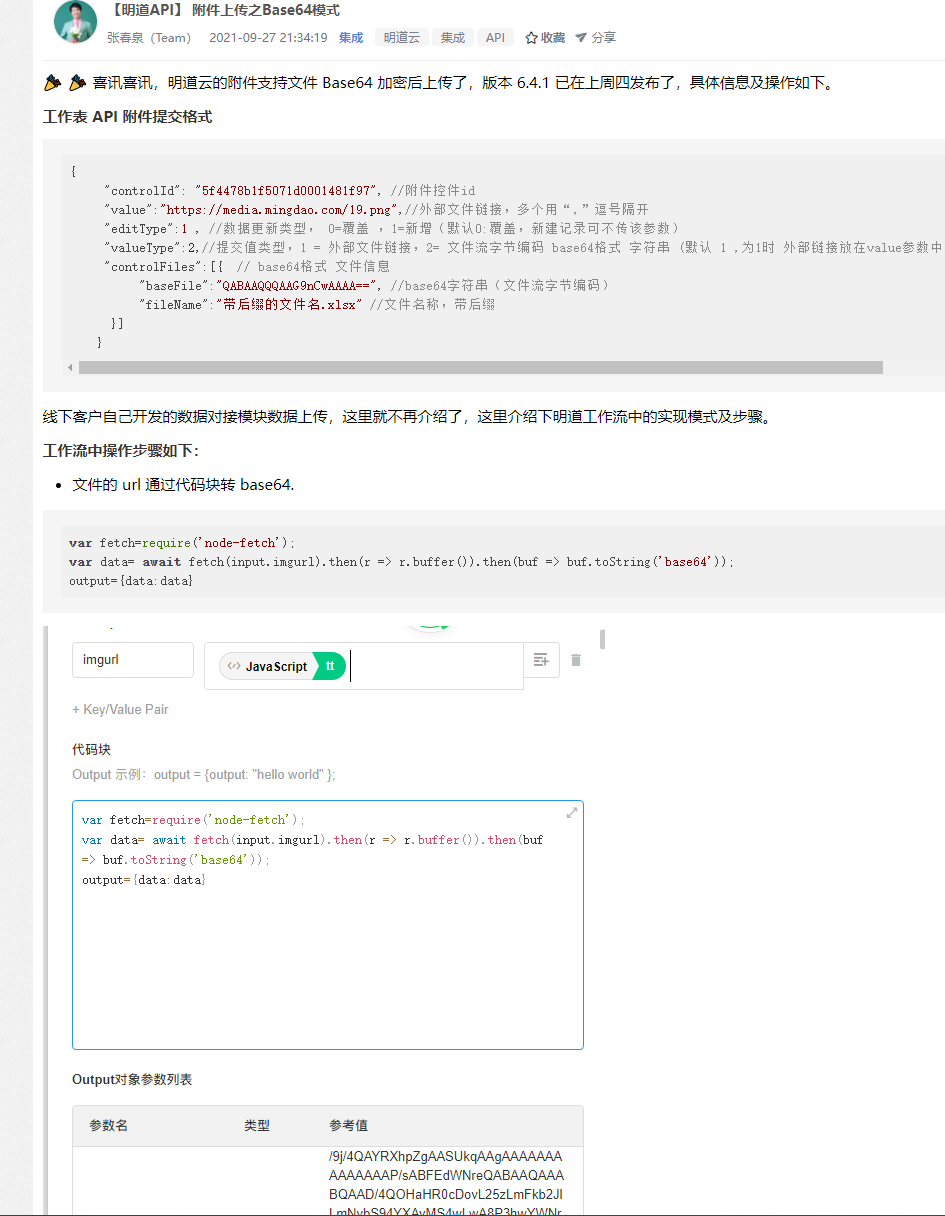This screenshot has height=1216, width=945.
Task: Click the code brackets icon on the JavaScript chip
Action: pos(234,663)
